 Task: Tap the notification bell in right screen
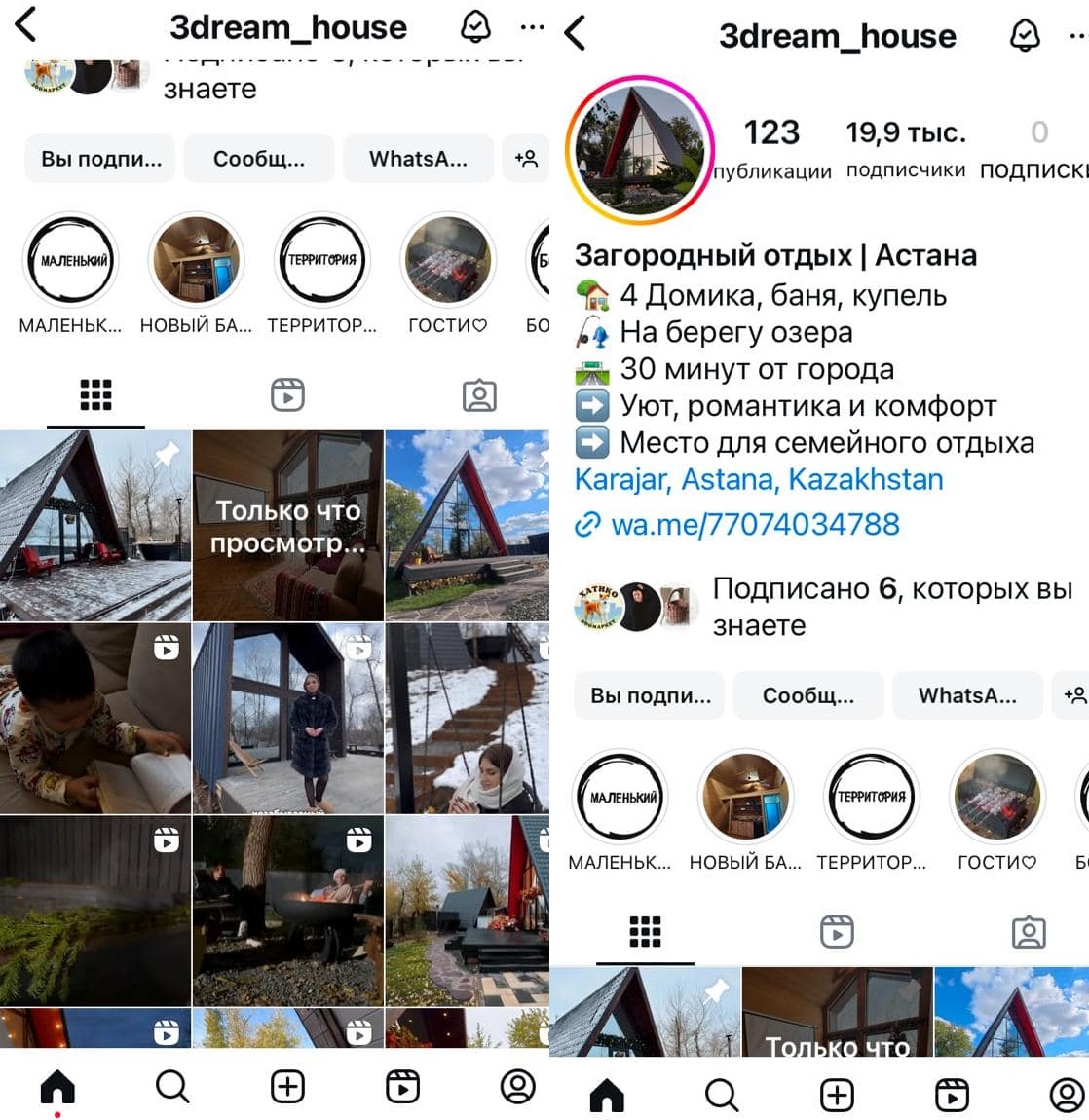[x=1024, y=35]
